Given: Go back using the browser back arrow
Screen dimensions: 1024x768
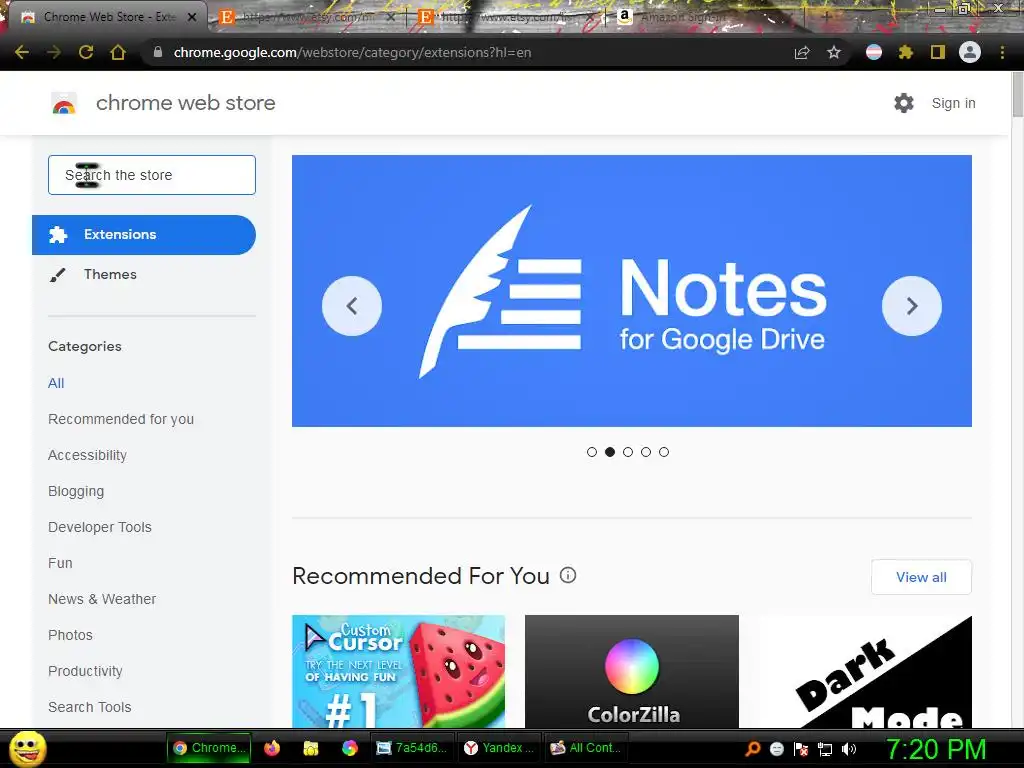Looking at the screenshot, I should [22, 52].
